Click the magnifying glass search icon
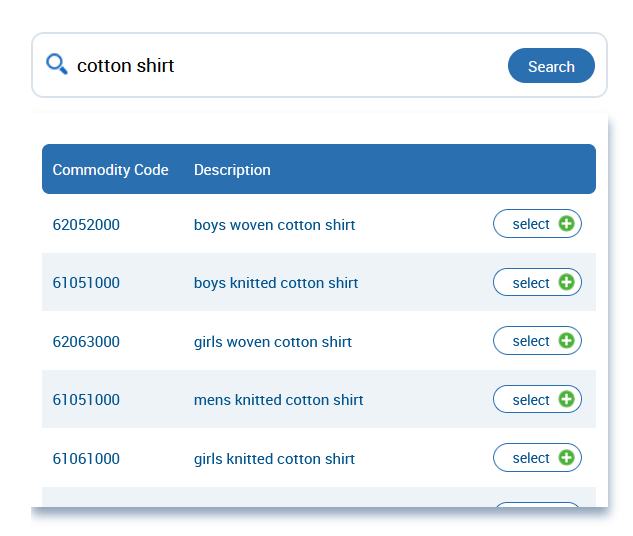633x536 pixels. click(x=57, y=65)
